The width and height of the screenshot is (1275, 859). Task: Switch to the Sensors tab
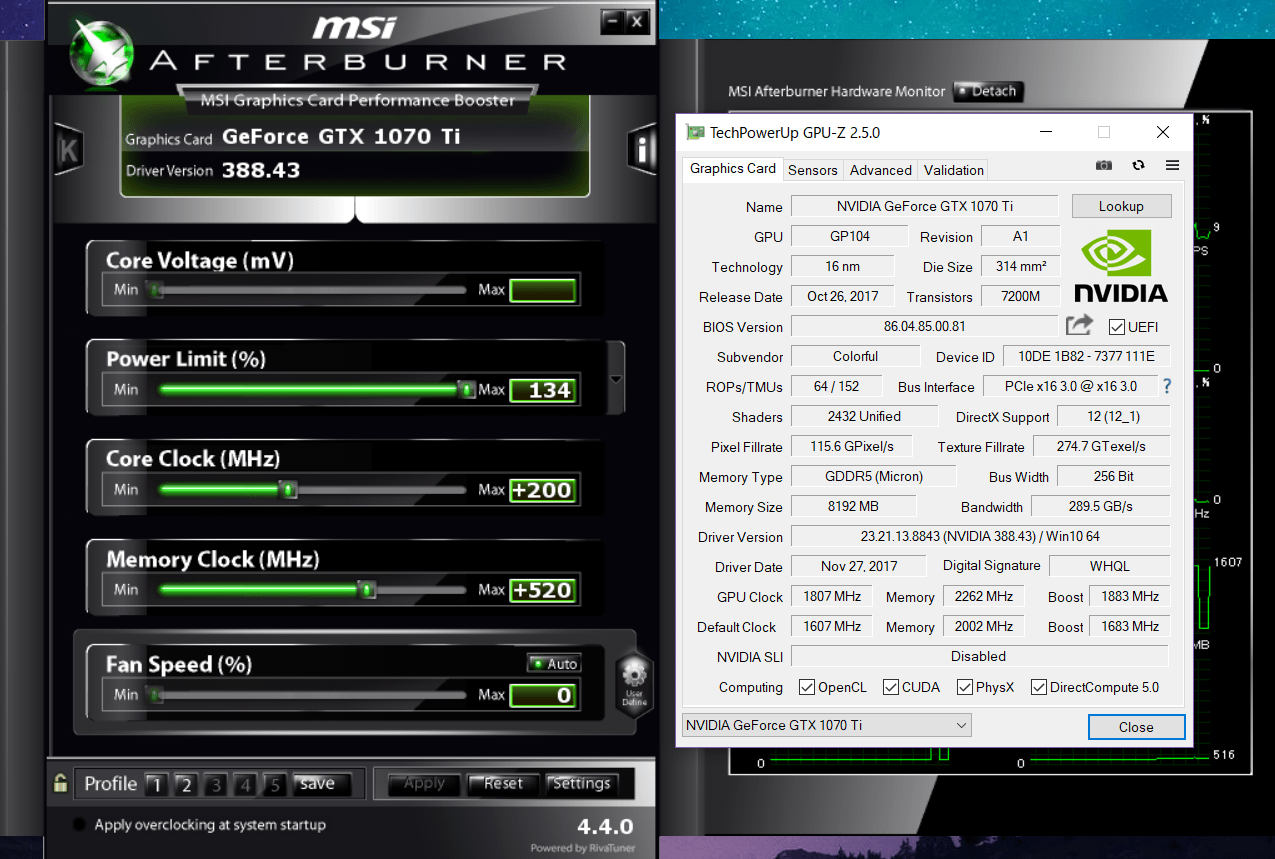click(813, 170)
